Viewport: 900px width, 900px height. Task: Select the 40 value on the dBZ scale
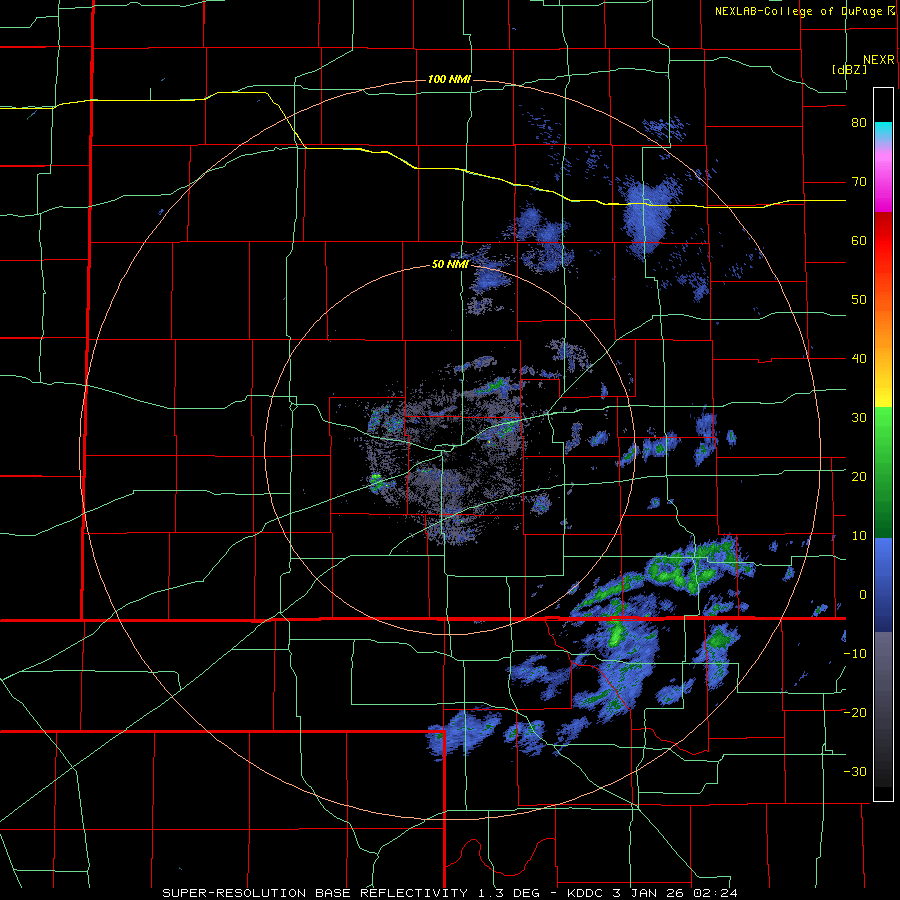pyautogui.click(x=859, y=359)
